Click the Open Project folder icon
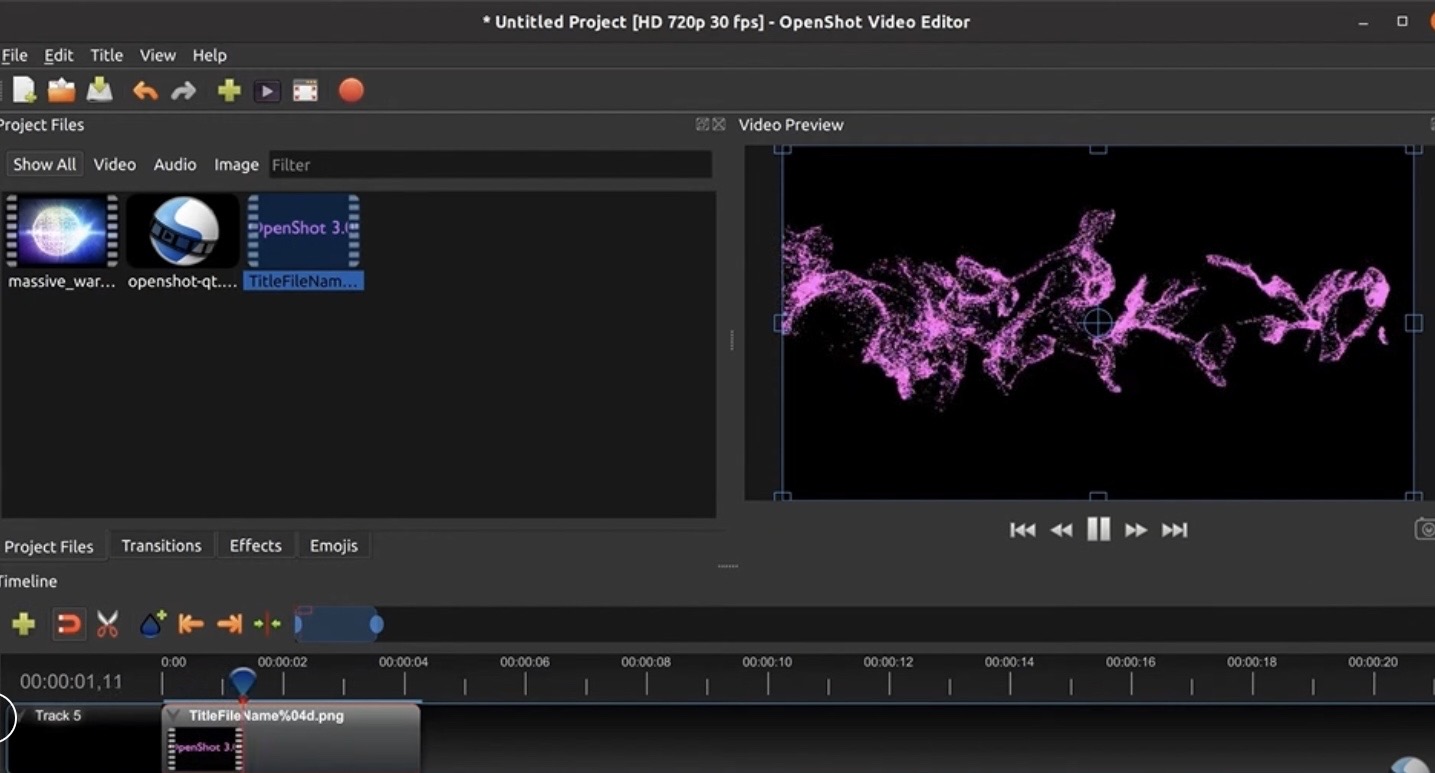Image resolution: width=1435 pixels, height=773 pixels. pos(62,91)
